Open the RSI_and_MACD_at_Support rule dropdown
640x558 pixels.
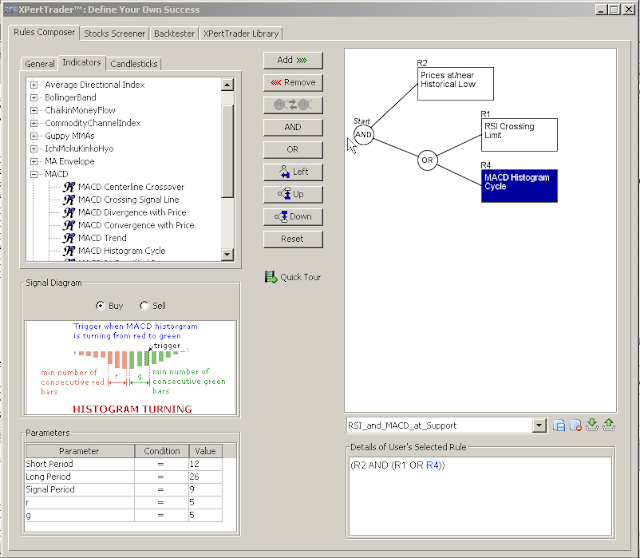point(539,425)
